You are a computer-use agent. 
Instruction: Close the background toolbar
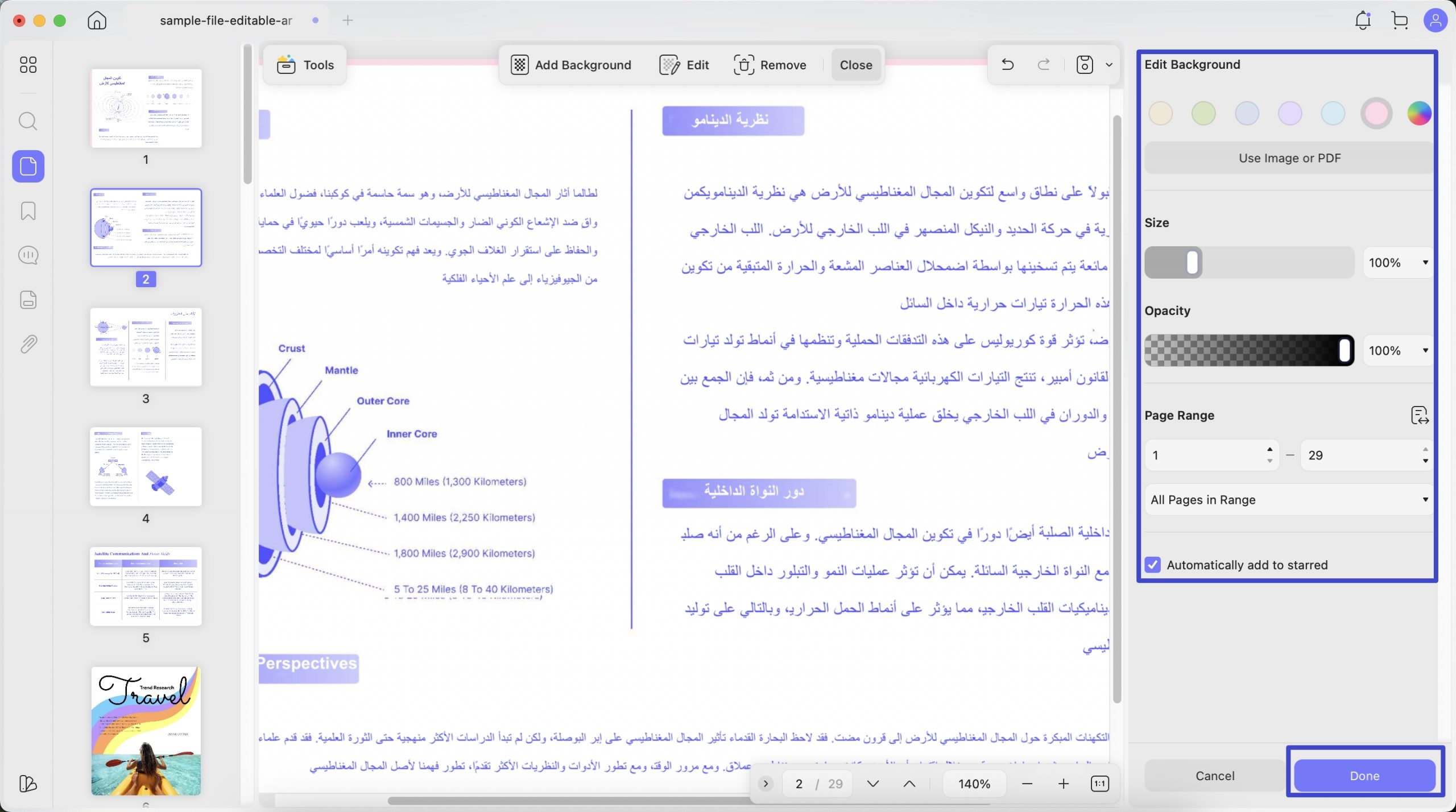[856, 65]
